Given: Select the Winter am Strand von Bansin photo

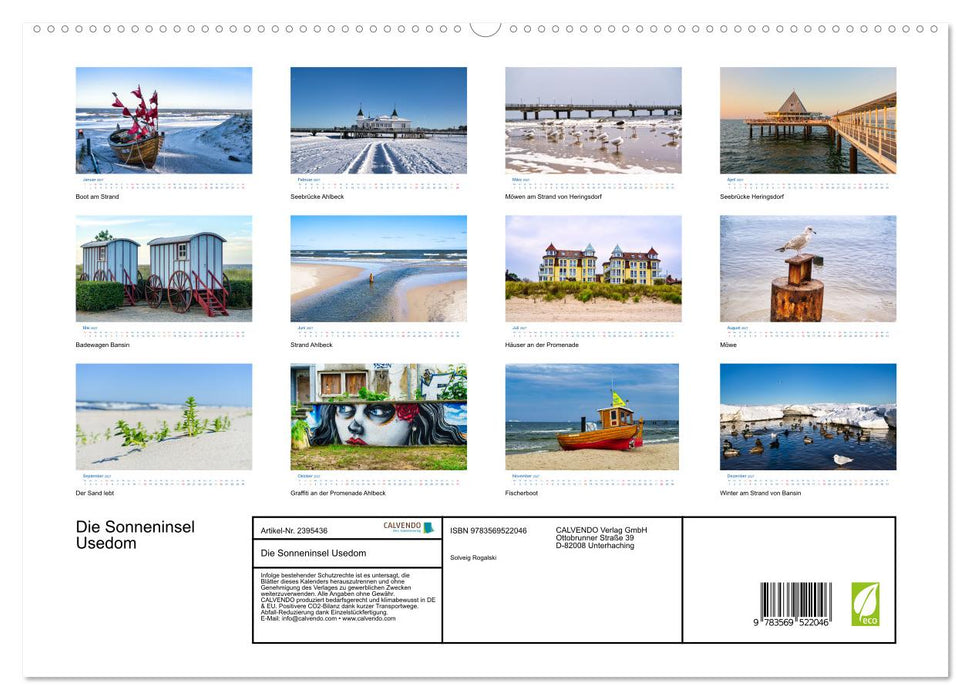Looking at the screenshot, I should (x=808, y=416).
